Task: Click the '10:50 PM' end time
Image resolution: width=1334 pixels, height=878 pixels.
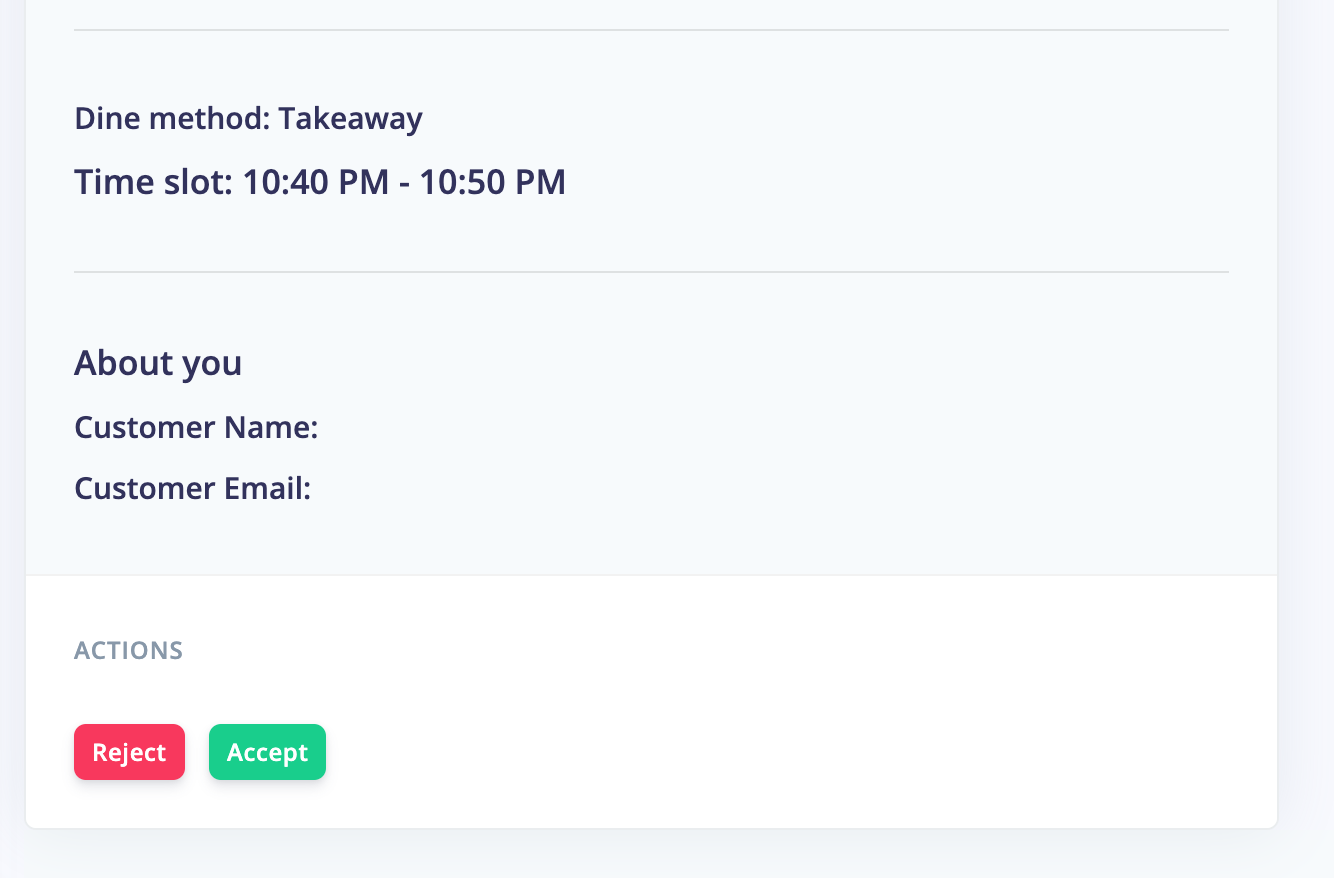Action: coord(493,182)
